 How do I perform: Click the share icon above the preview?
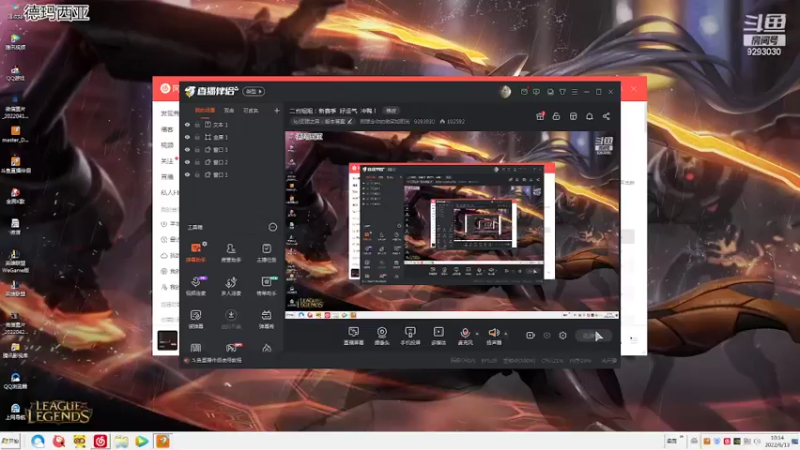click(x=606, y=116)
